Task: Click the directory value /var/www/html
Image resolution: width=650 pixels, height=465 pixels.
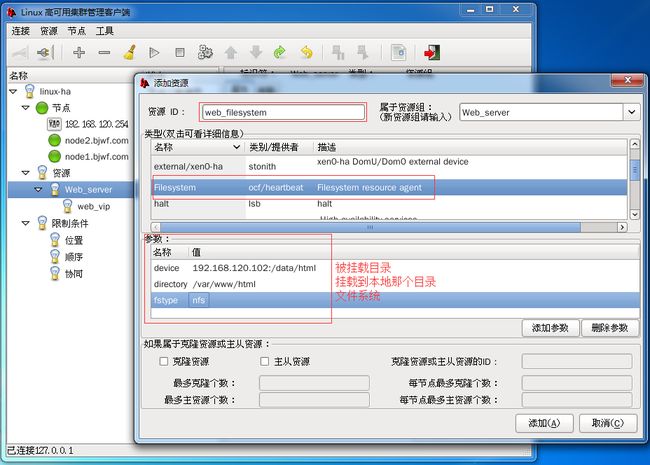Action: (224, 284)
